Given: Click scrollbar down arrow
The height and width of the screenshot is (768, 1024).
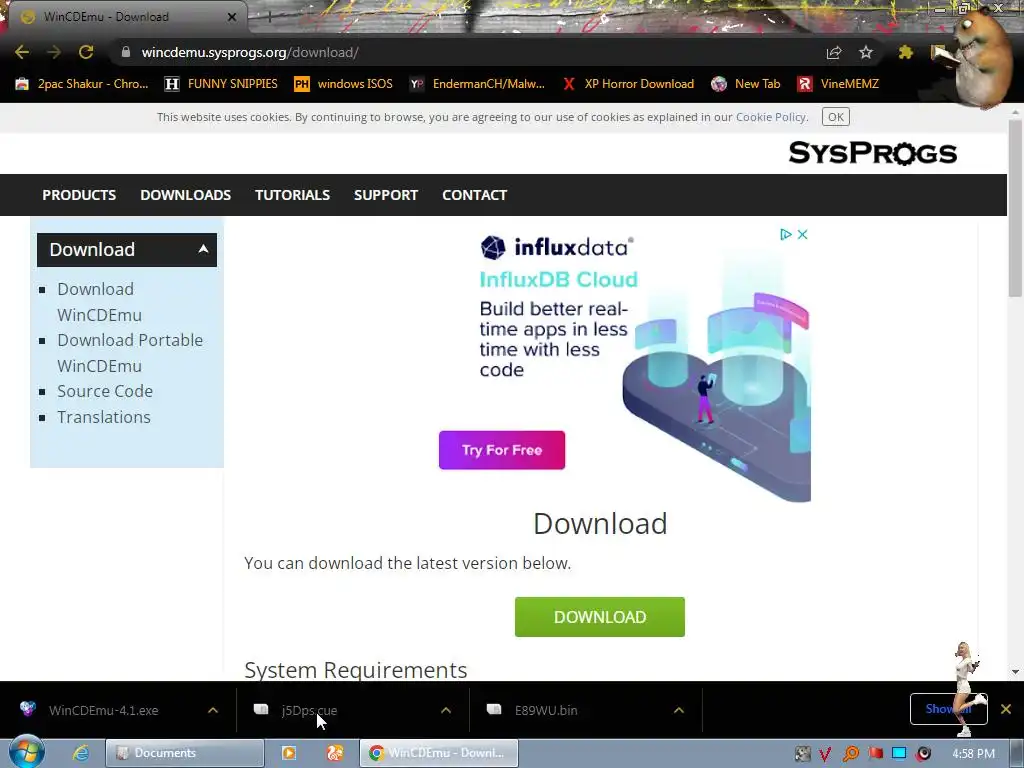Looking at the screenshot, I should 1015,671.
